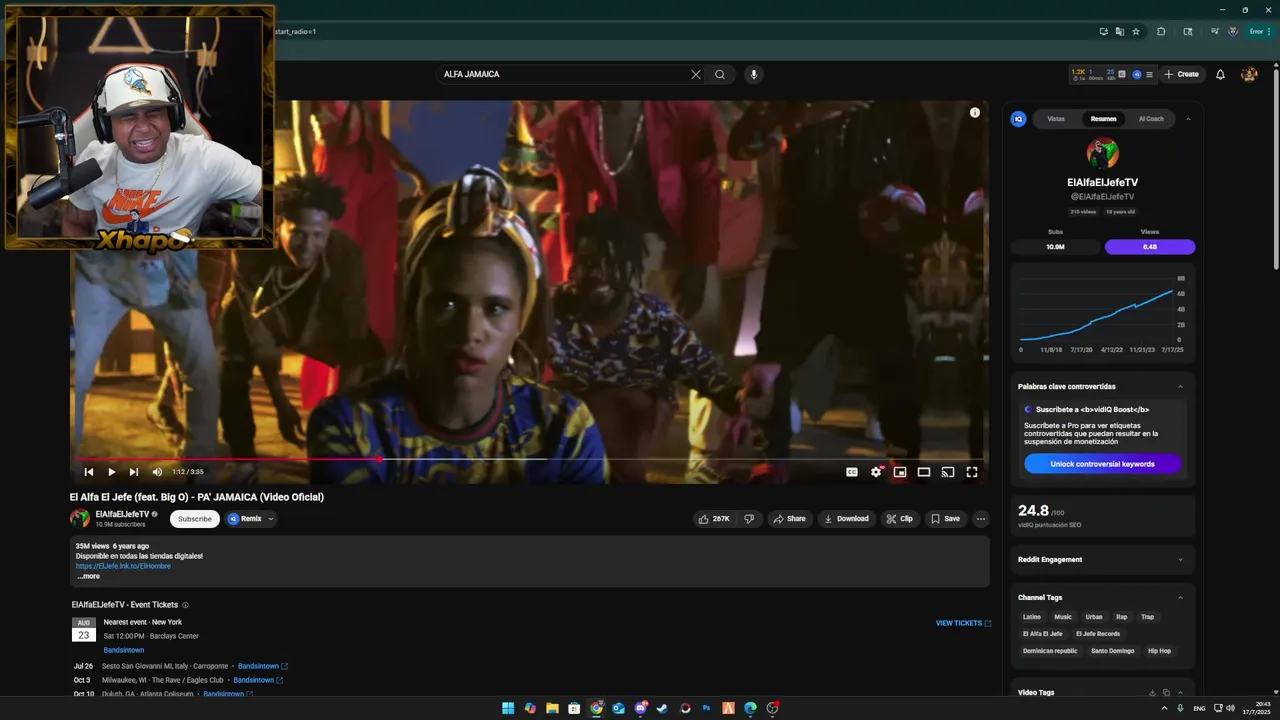Mute the video volume speaker icon
The height and width of the screenshot is (720, 1280).
pos(157,472)
